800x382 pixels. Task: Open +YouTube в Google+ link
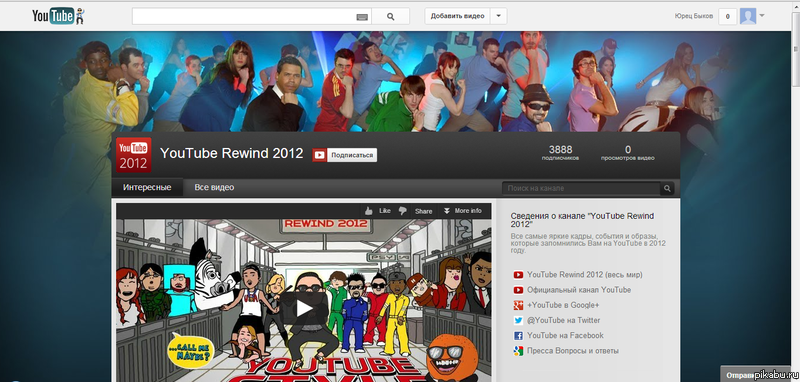coord(563,305)
